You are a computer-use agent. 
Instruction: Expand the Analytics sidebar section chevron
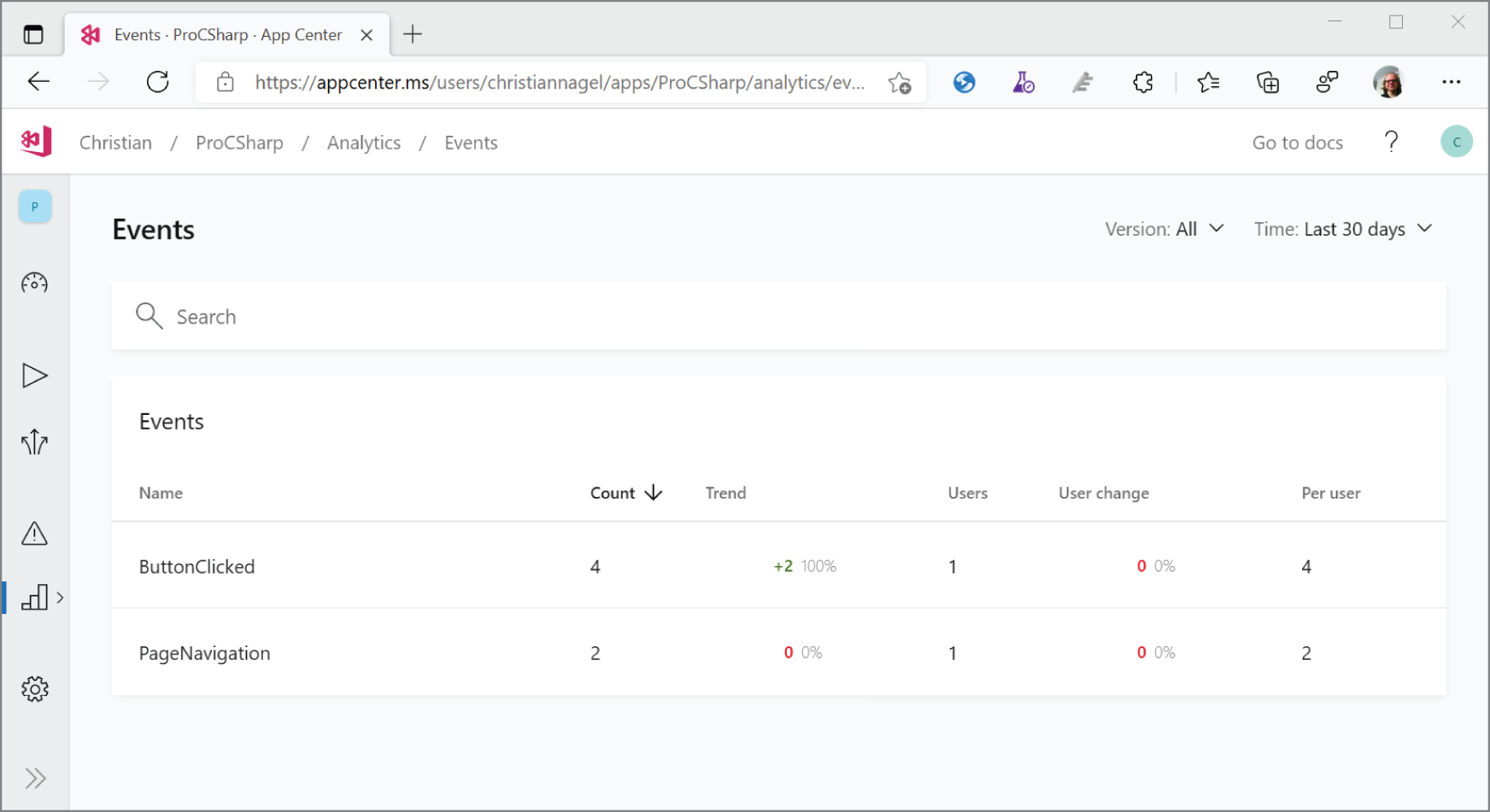[60, 598]
